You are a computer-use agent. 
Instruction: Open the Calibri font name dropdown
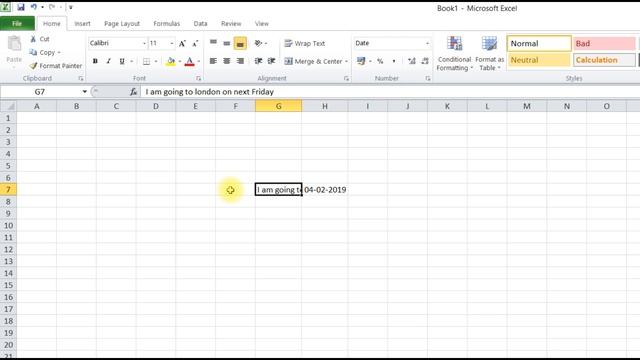click(x=144, y=43)
